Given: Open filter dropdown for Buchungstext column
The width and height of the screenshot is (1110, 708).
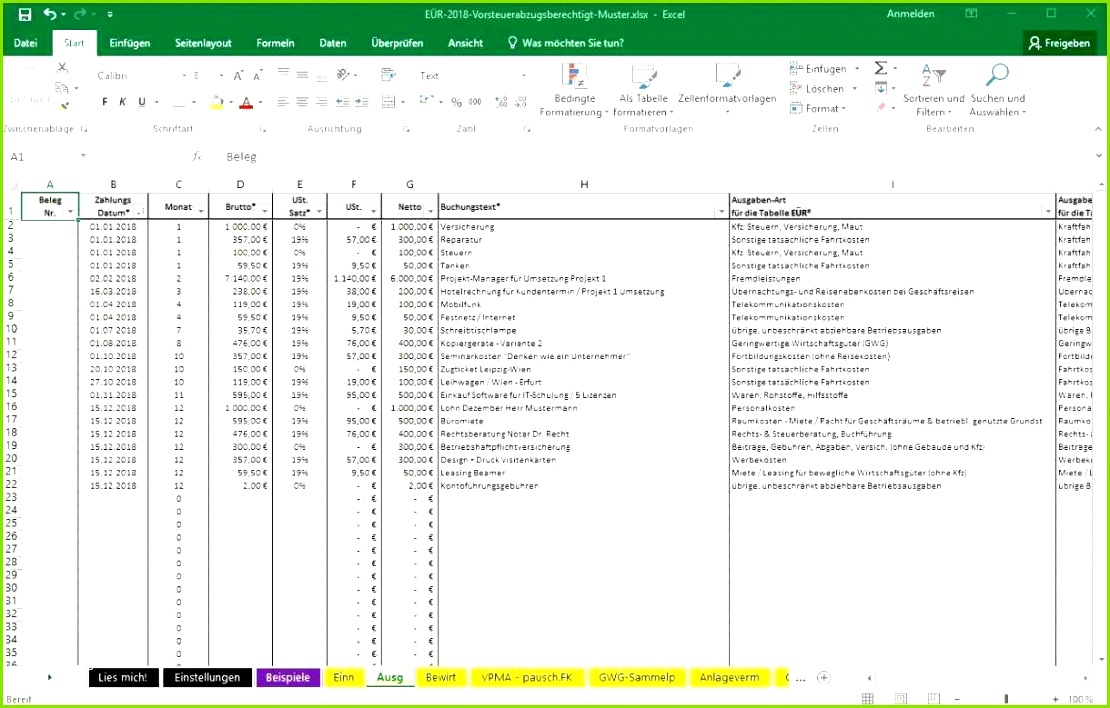Looking at the screenshot, I should [x=721, y=212].
